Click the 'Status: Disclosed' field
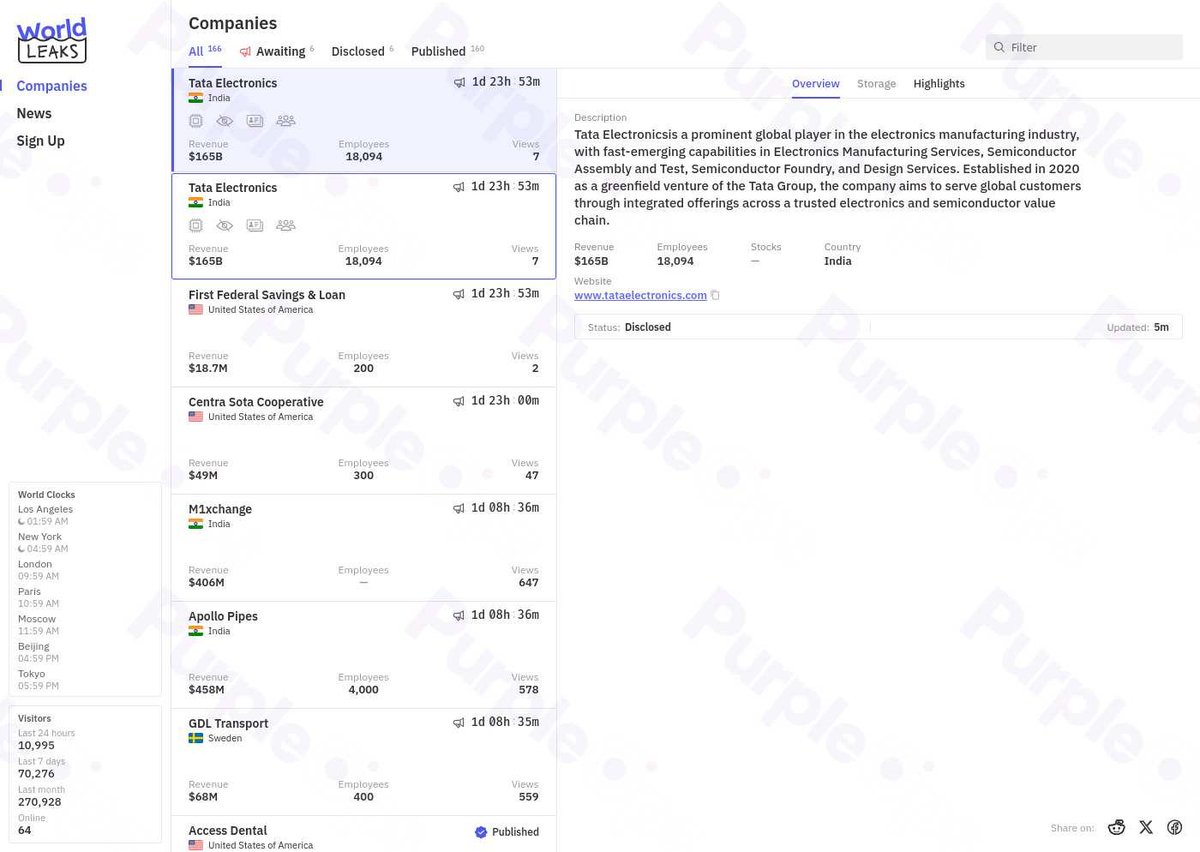This screenshot has width=1200, height=852. [x=630, y=327]
